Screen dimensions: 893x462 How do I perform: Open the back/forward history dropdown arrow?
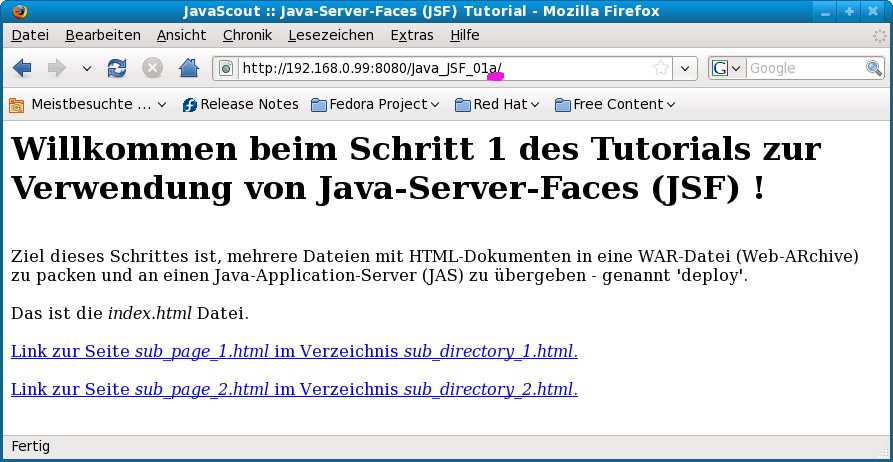(86, 68)
